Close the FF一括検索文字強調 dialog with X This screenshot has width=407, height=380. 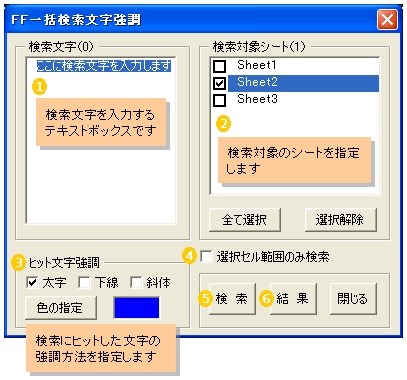point(387,20)
